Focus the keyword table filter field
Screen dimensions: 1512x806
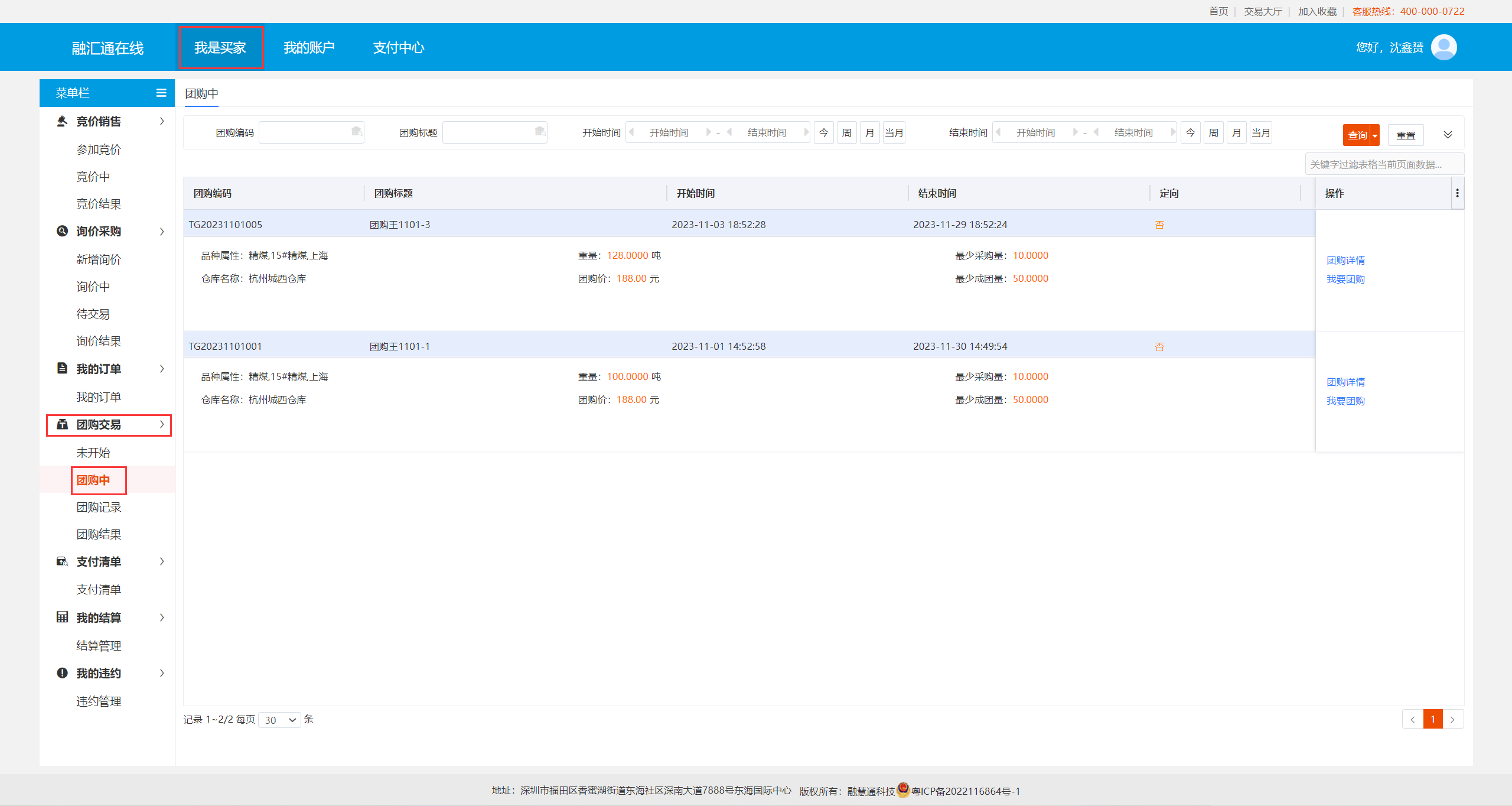(1384, 164)
